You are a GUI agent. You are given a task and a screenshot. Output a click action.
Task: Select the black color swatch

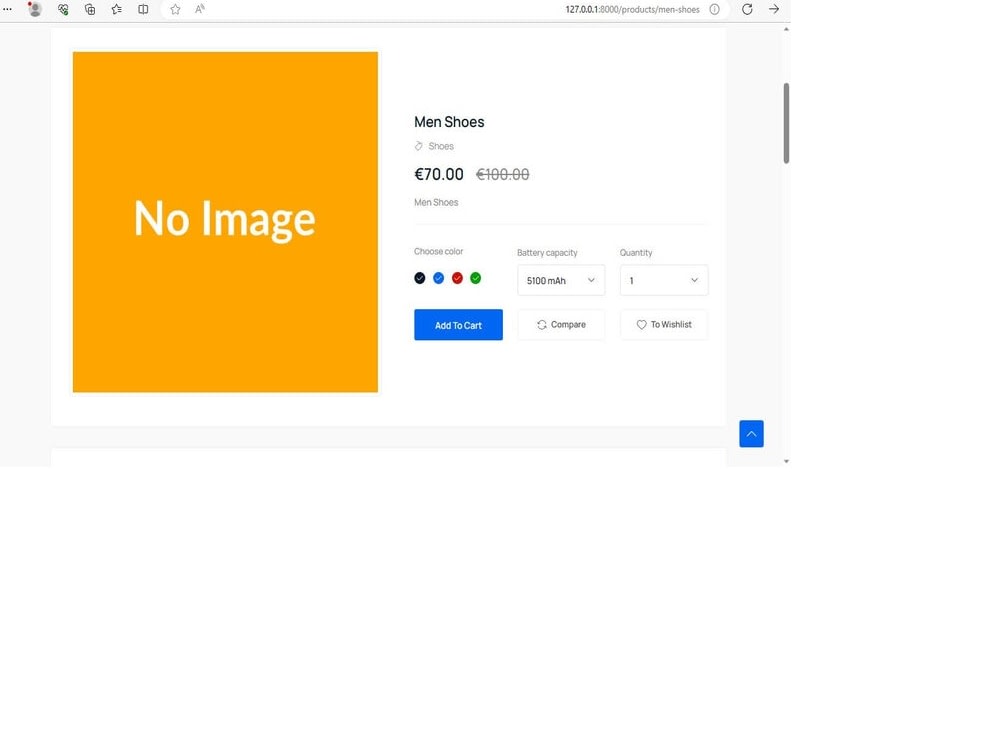pyautogui.click(x=420, y=278)
